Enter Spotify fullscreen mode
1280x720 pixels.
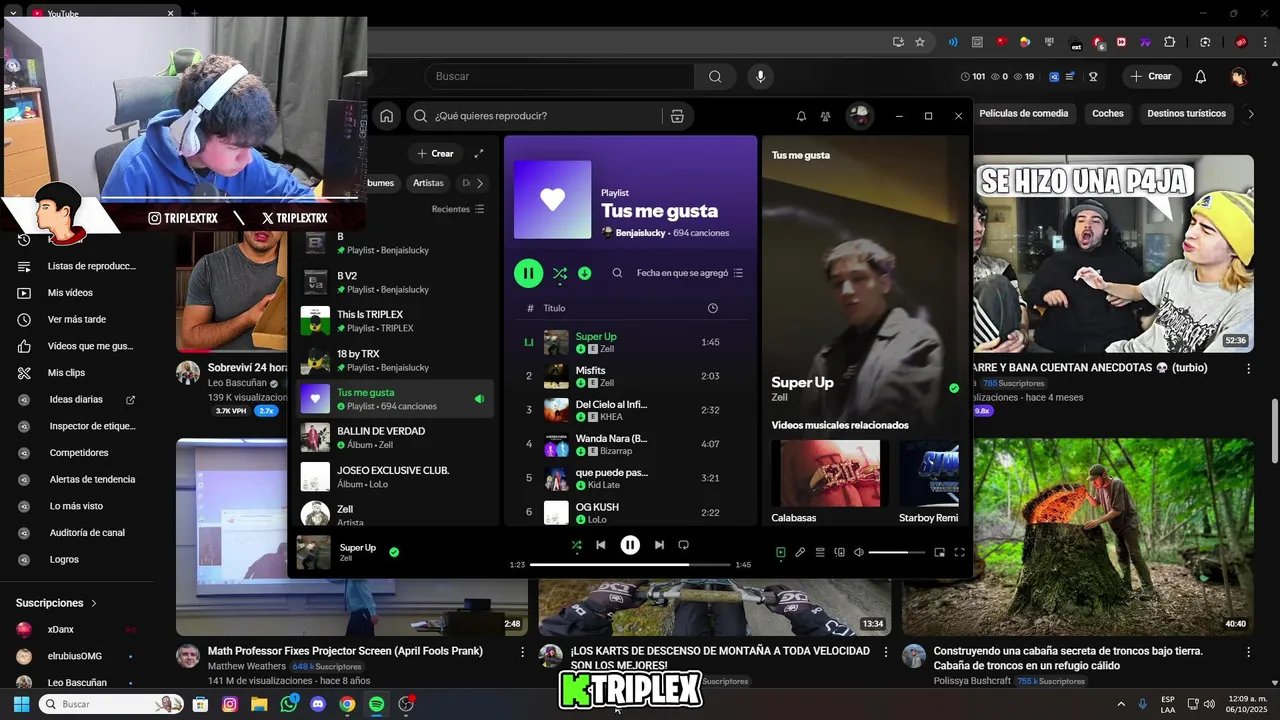click(959, 552)
